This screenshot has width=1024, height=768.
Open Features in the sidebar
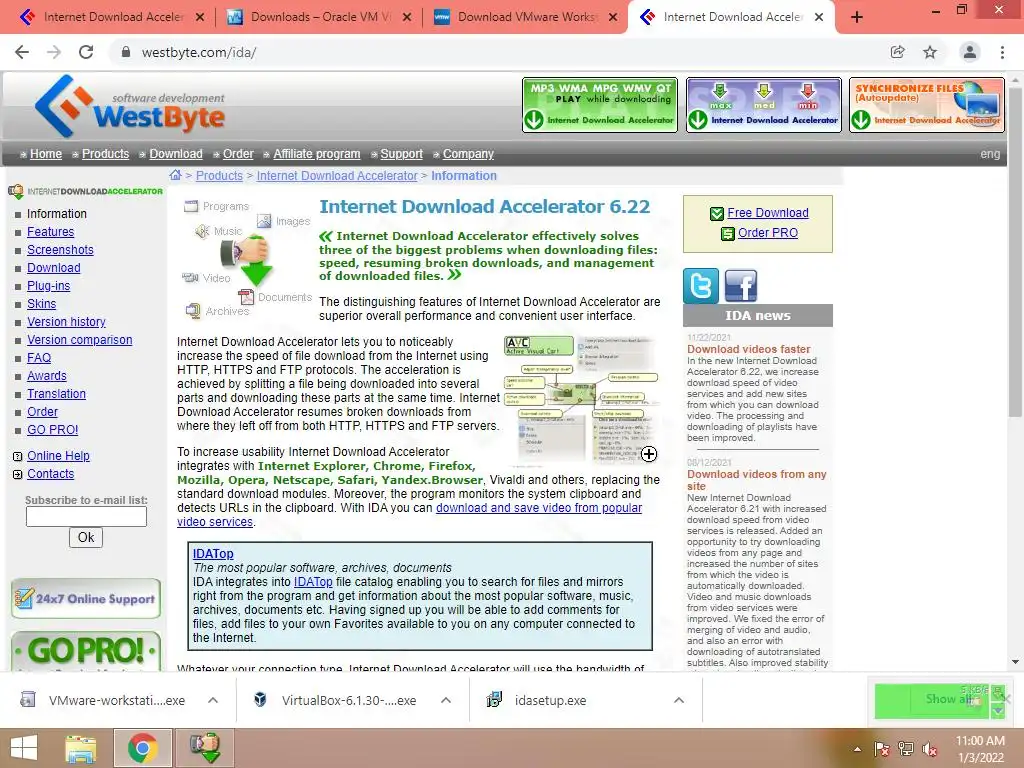(50, 232)
